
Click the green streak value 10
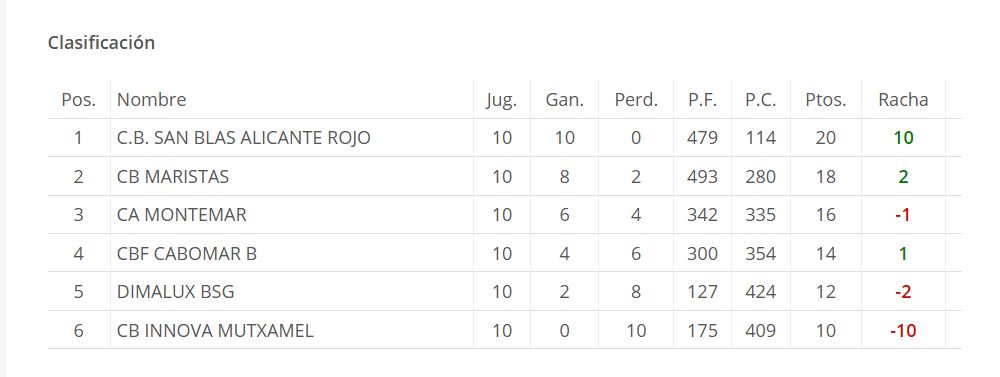[903, 138]
